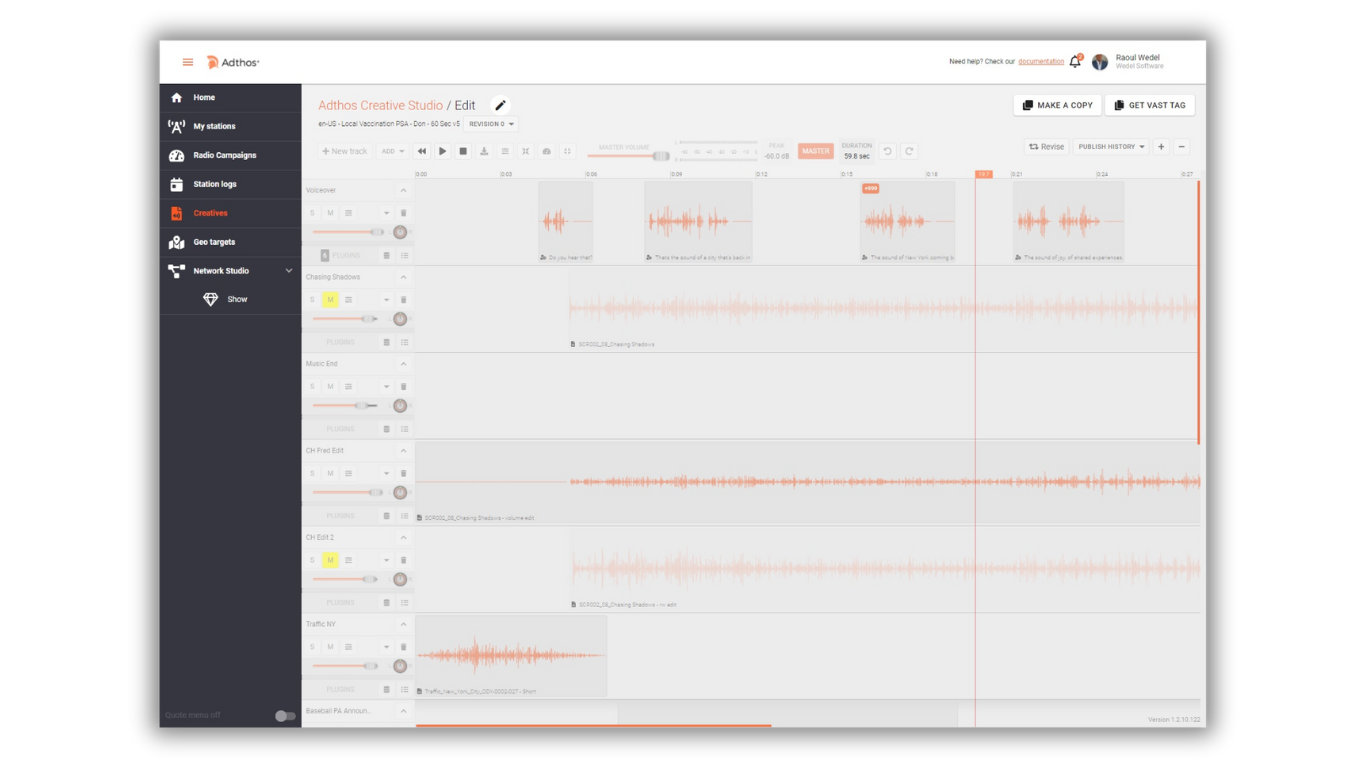Open mixer settings for the CH Edit 2 track
Viewport: 1366px width, 768px height.
[x=348, y=560]
